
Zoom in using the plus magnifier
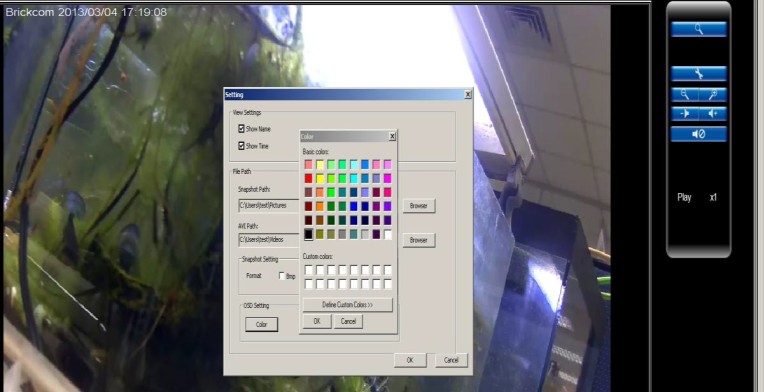[x=713, y=94]
